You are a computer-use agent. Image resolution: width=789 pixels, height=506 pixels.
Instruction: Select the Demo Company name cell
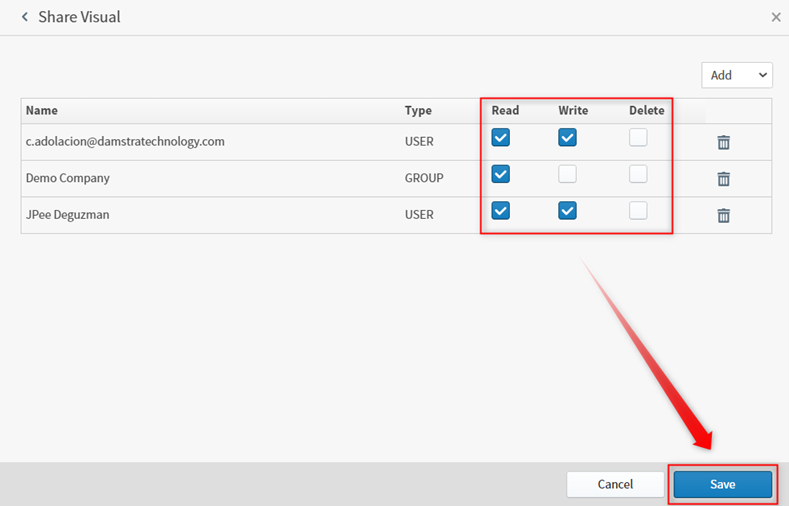click(x=67, y=179)
